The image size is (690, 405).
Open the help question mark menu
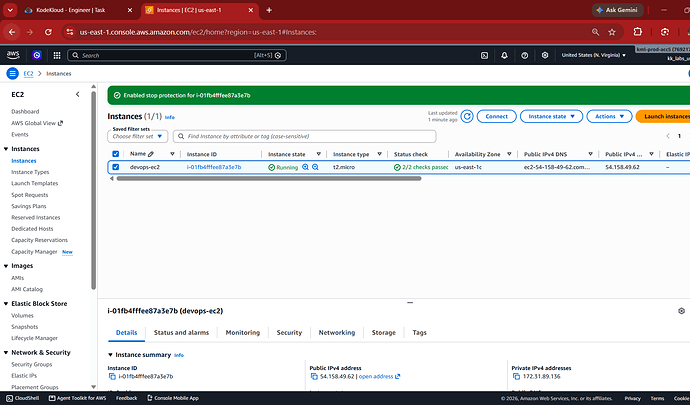[x=525, y=55]
